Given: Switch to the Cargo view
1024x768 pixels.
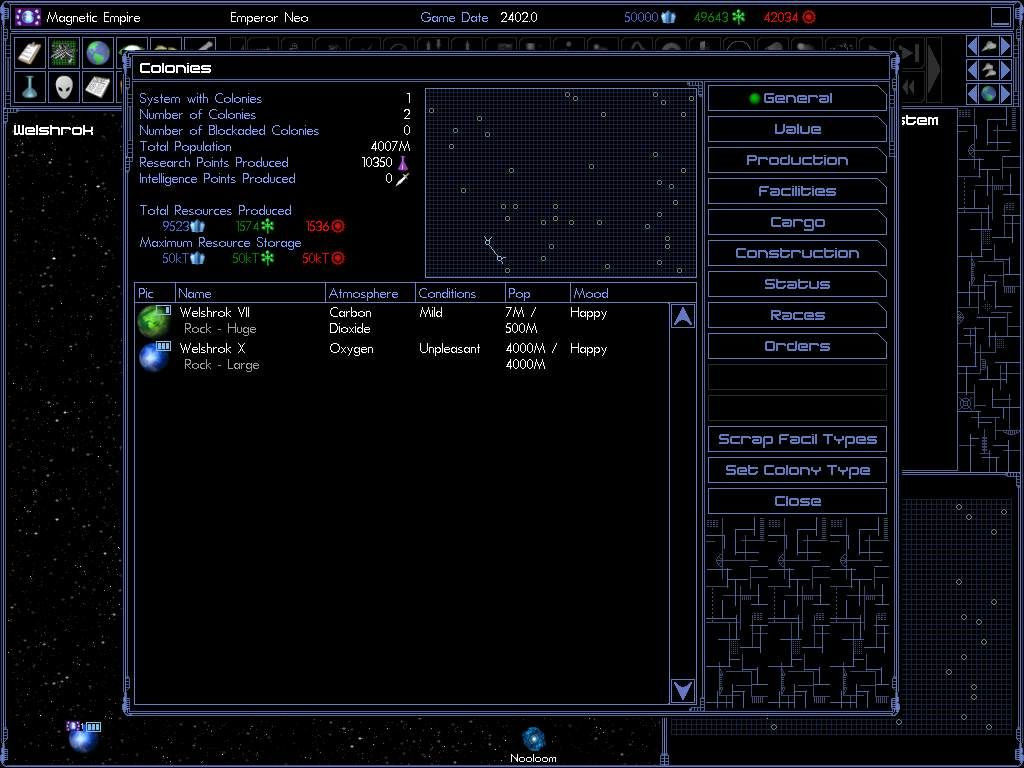Looking at the screenshot, I should (x=797, y=222).
